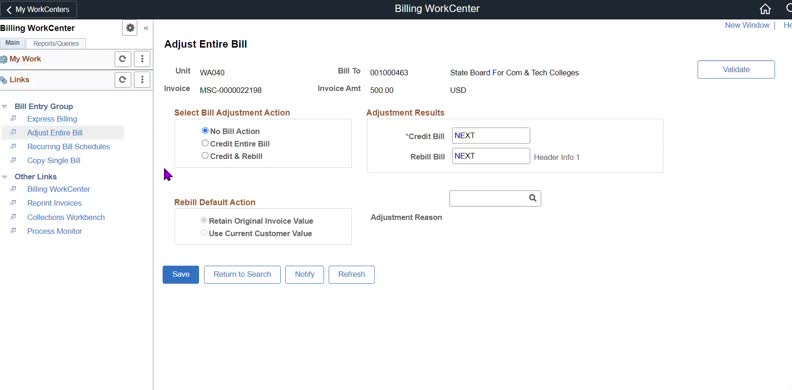
Task: Open Copy Single Bill link
Action: (x=54, y=160)
